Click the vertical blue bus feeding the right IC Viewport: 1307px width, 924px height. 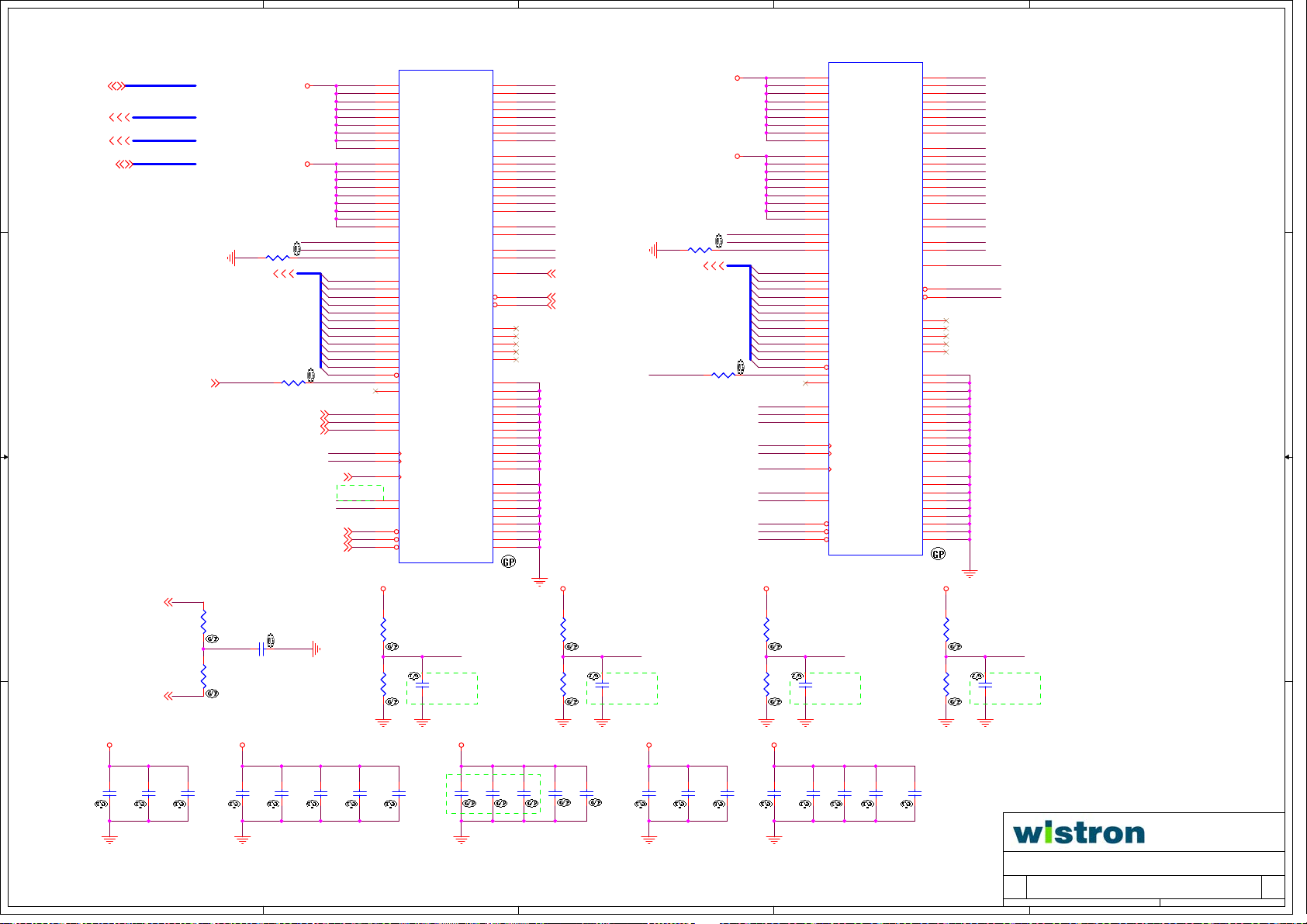click(750, 313)
